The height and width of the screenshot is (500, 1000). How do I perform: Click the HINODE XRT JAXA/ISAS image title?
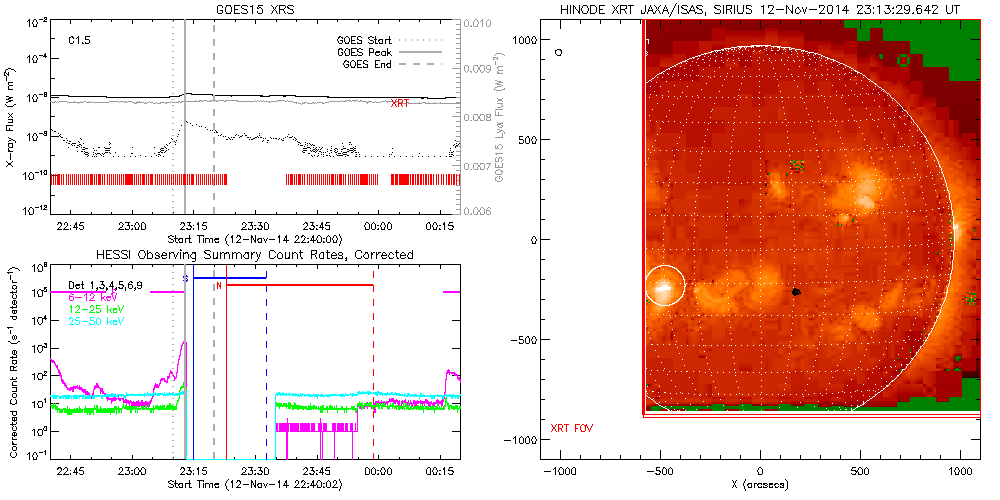click(x=762, y=9)
